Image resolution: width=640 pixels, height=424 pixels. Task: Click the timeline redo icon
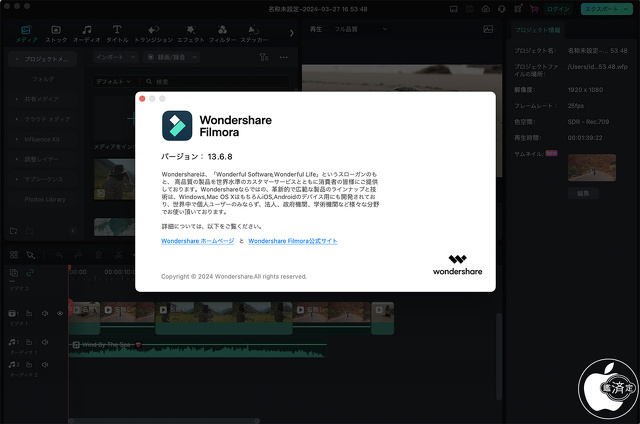(x=78, y=255)
